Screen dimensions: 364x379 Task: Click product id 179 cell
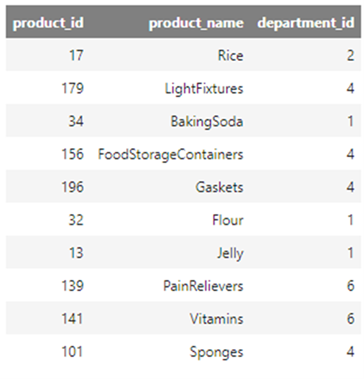[x=72, y=88]
